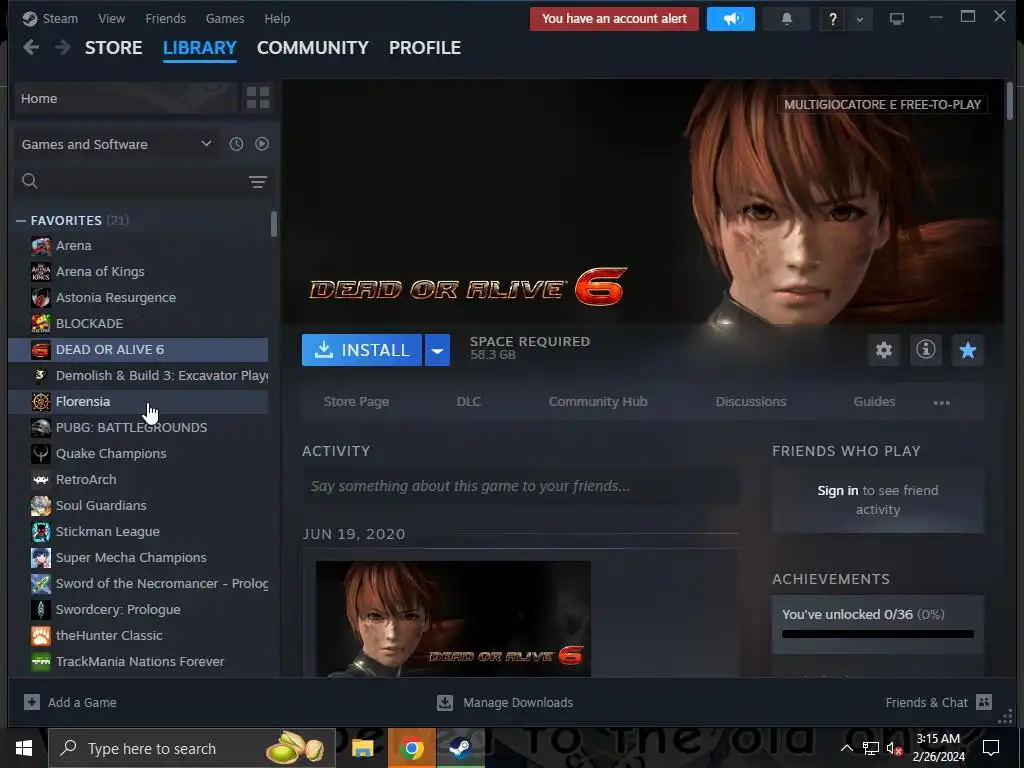Click the question mark help icon
The image size is (1024, 768).
point(833,19)
